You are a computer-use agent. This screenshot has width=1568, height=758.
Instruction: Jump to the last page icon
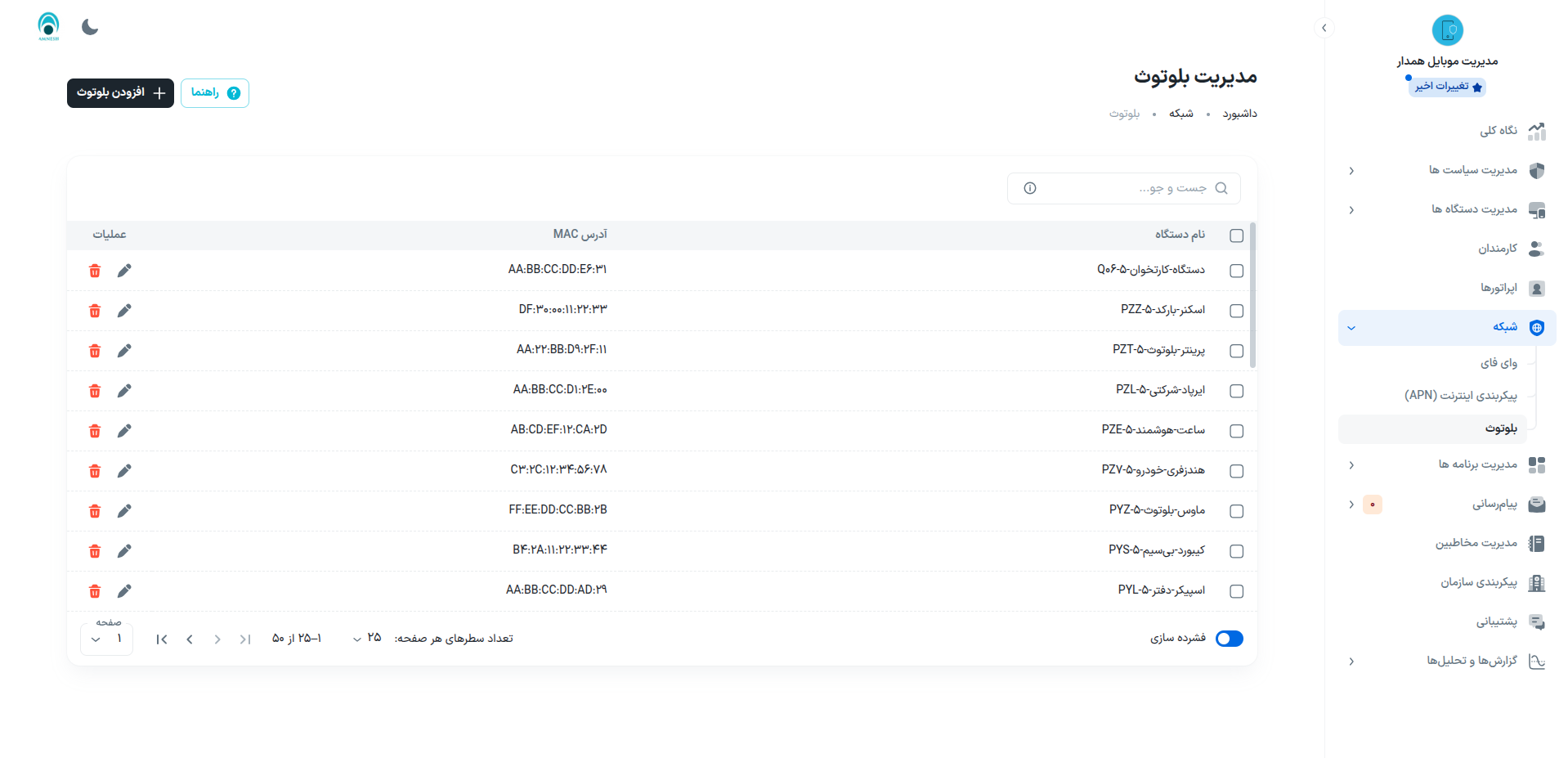coord(162,639)
